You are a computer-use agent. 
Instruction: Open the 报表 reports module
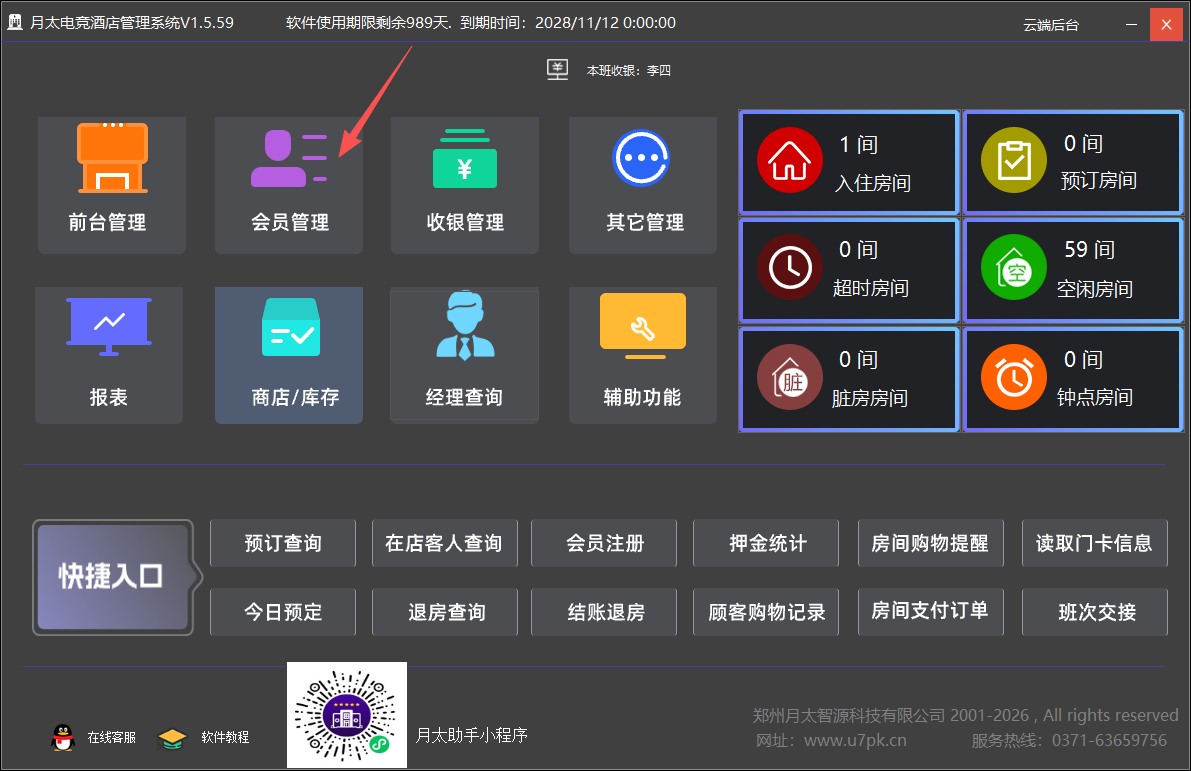tap(111, 355)
